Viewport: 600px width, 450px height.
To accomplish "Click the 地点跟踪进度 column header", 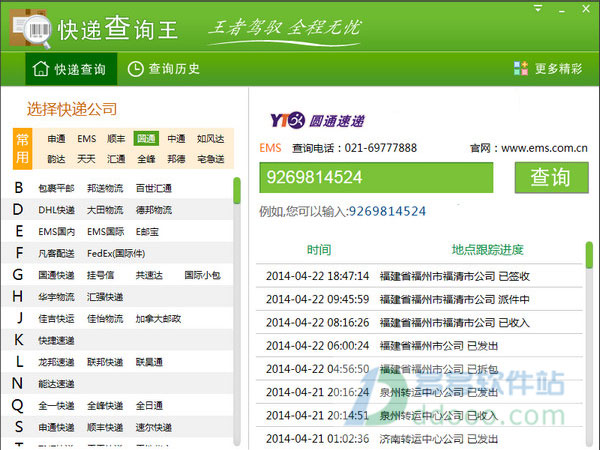I will (487, 250).
